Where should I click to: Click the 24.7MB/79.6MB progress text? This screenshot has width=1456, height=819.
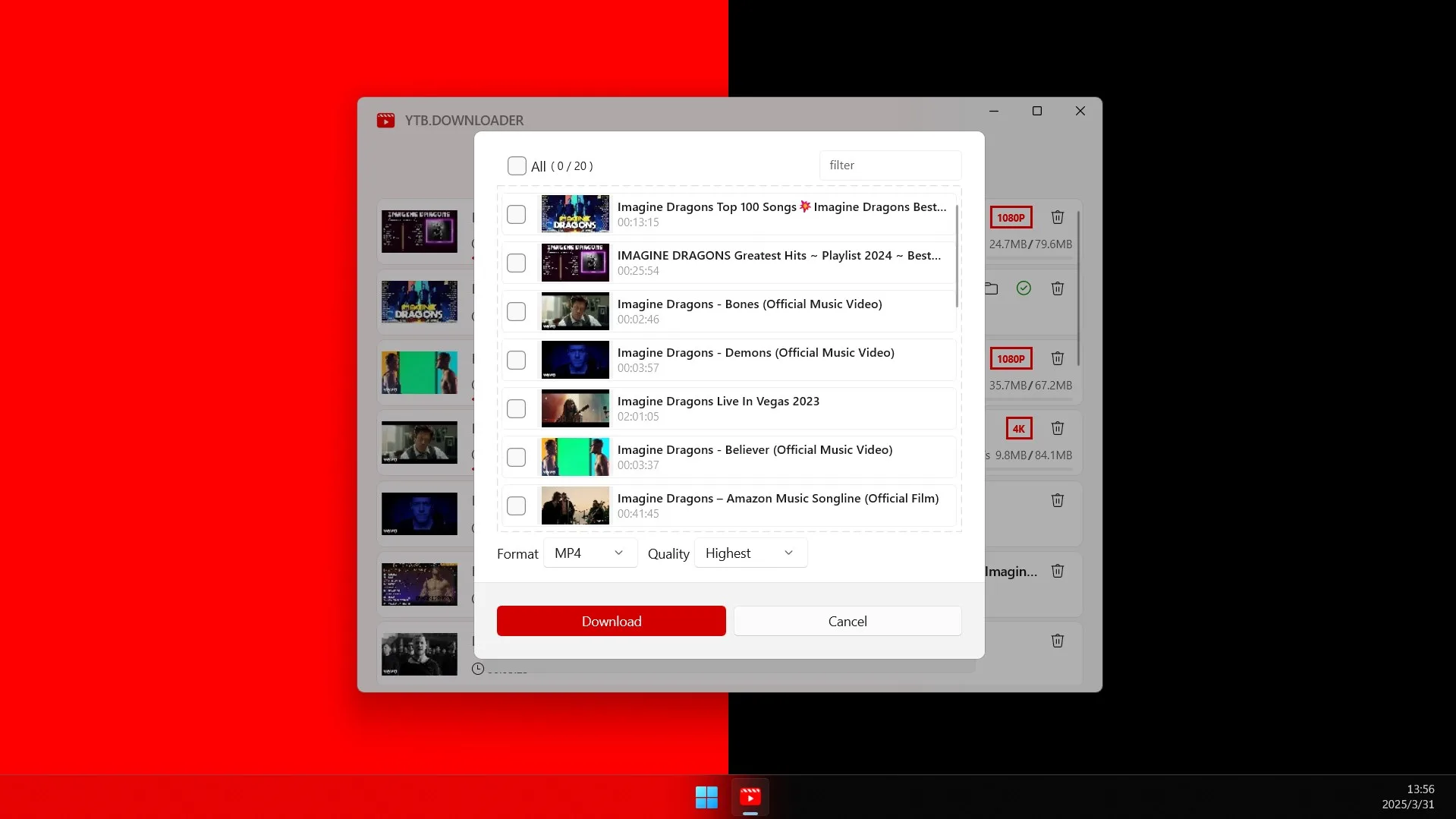pyautogui.click(x=1030, y=244)
